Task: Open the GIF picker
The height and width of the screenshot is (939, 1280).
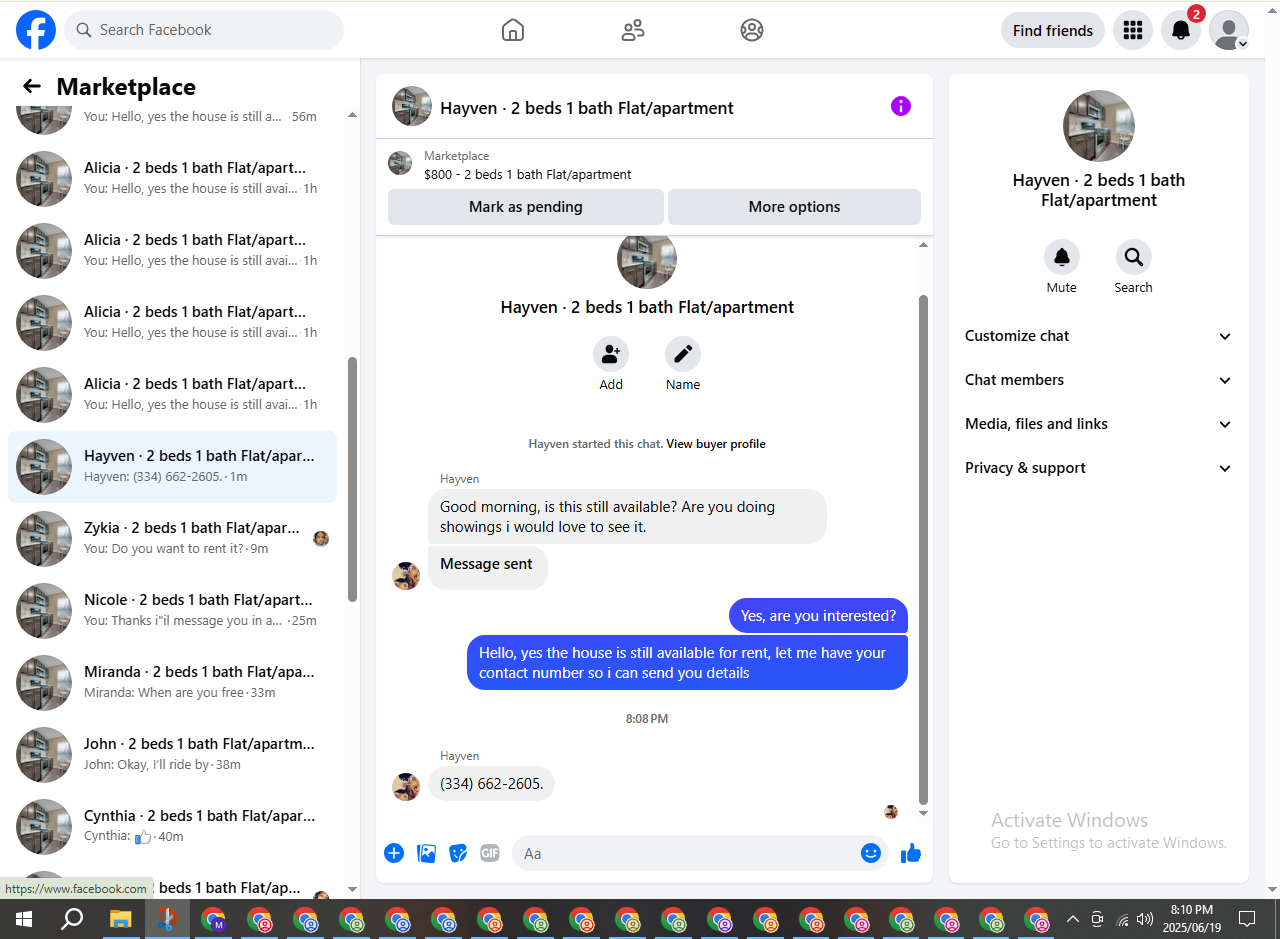Action: [x=490, y=853]
